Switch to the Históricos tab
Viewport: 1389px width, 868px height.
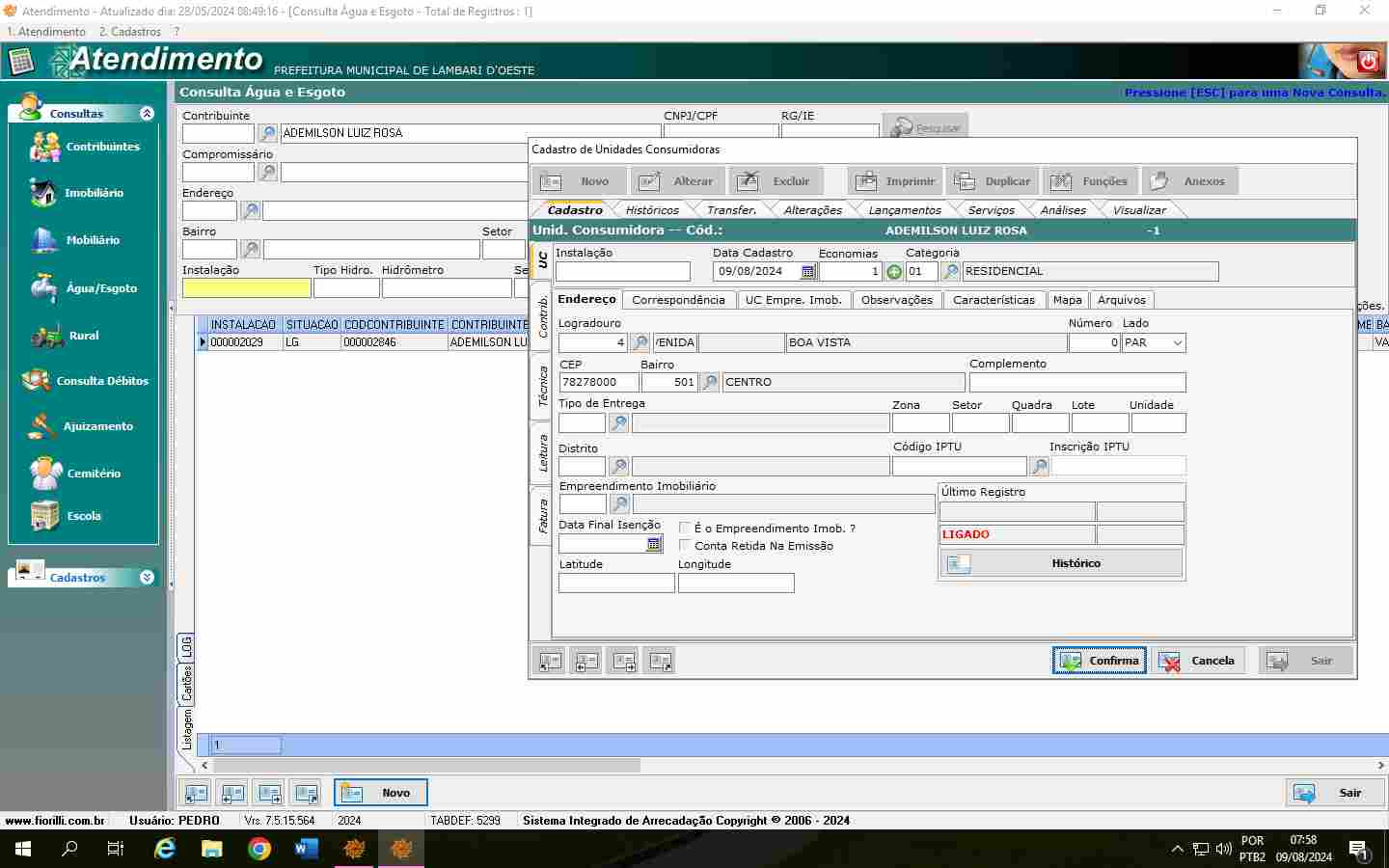click(651, 210)
